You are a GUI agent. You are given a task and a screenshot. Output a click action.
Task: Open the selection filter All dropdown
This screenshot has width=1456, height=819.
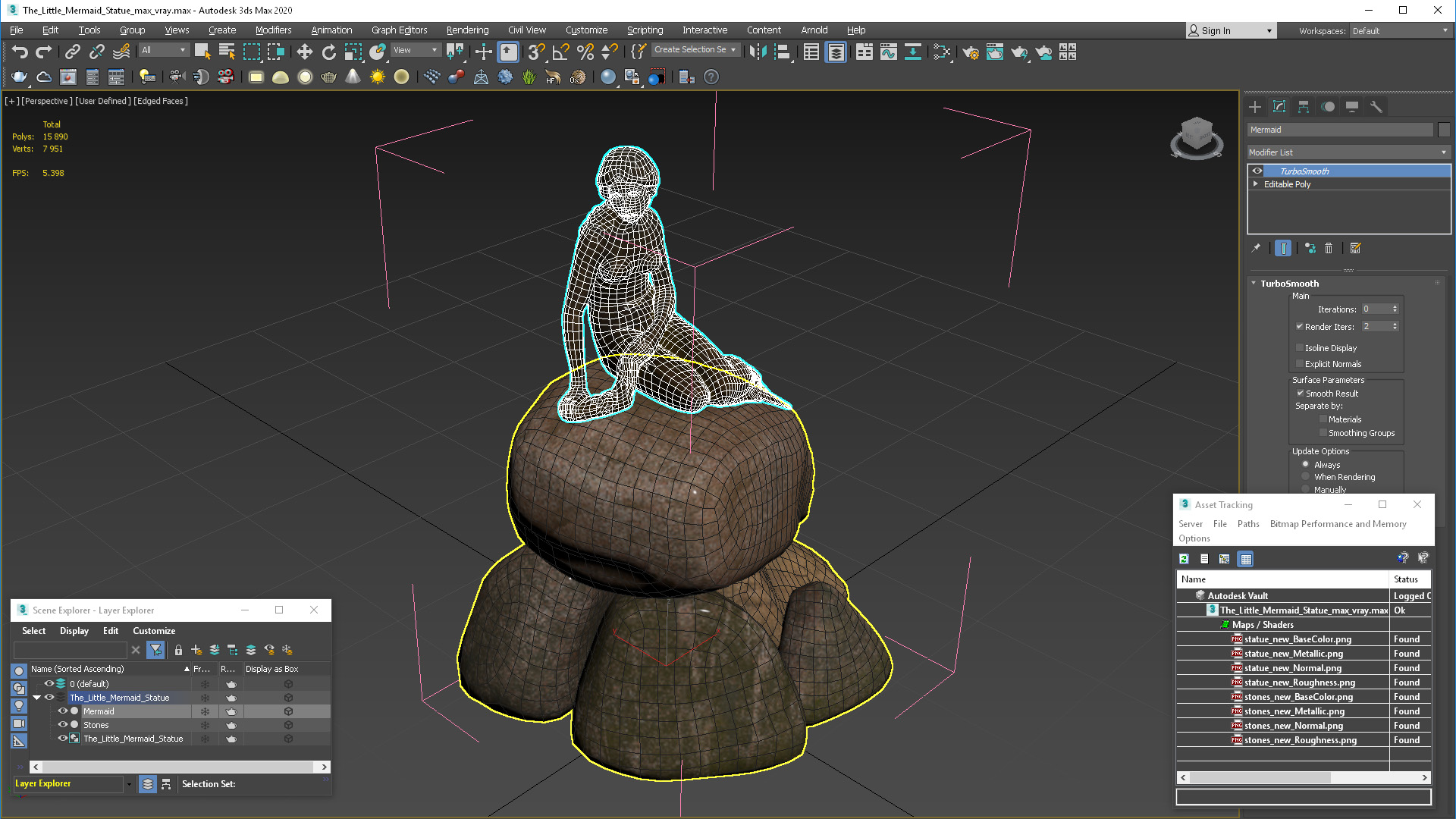coord(164,50)
